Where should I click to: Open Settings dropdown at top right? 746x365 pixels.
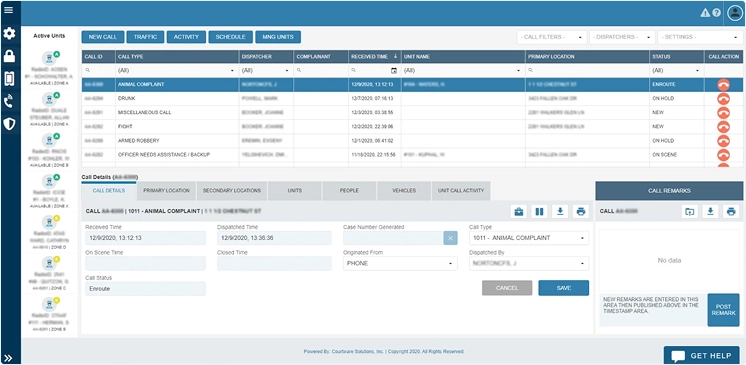(x=700, y=37)
